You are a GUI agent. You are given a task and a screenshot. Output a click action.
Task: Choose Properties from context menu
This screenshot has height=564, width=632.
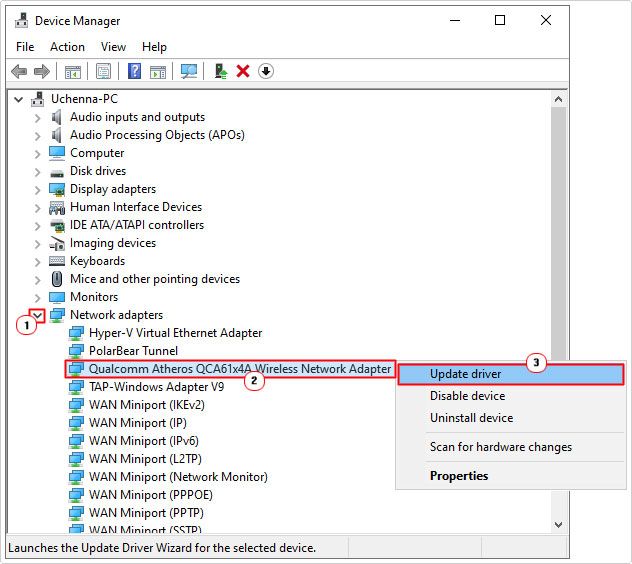pos(511,476)
